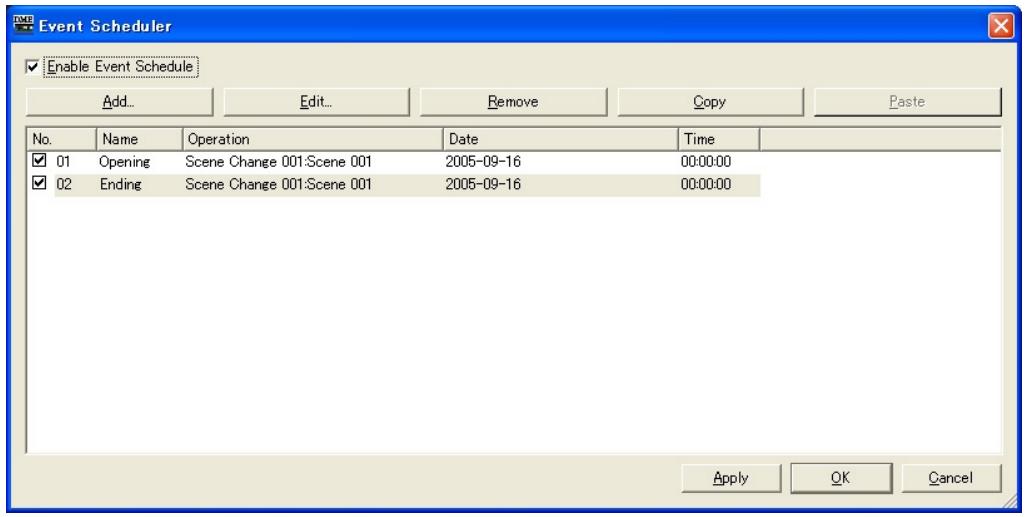Remove the selected event
The height and width of the screenshot is (517, 1026).
click(513, 102)
